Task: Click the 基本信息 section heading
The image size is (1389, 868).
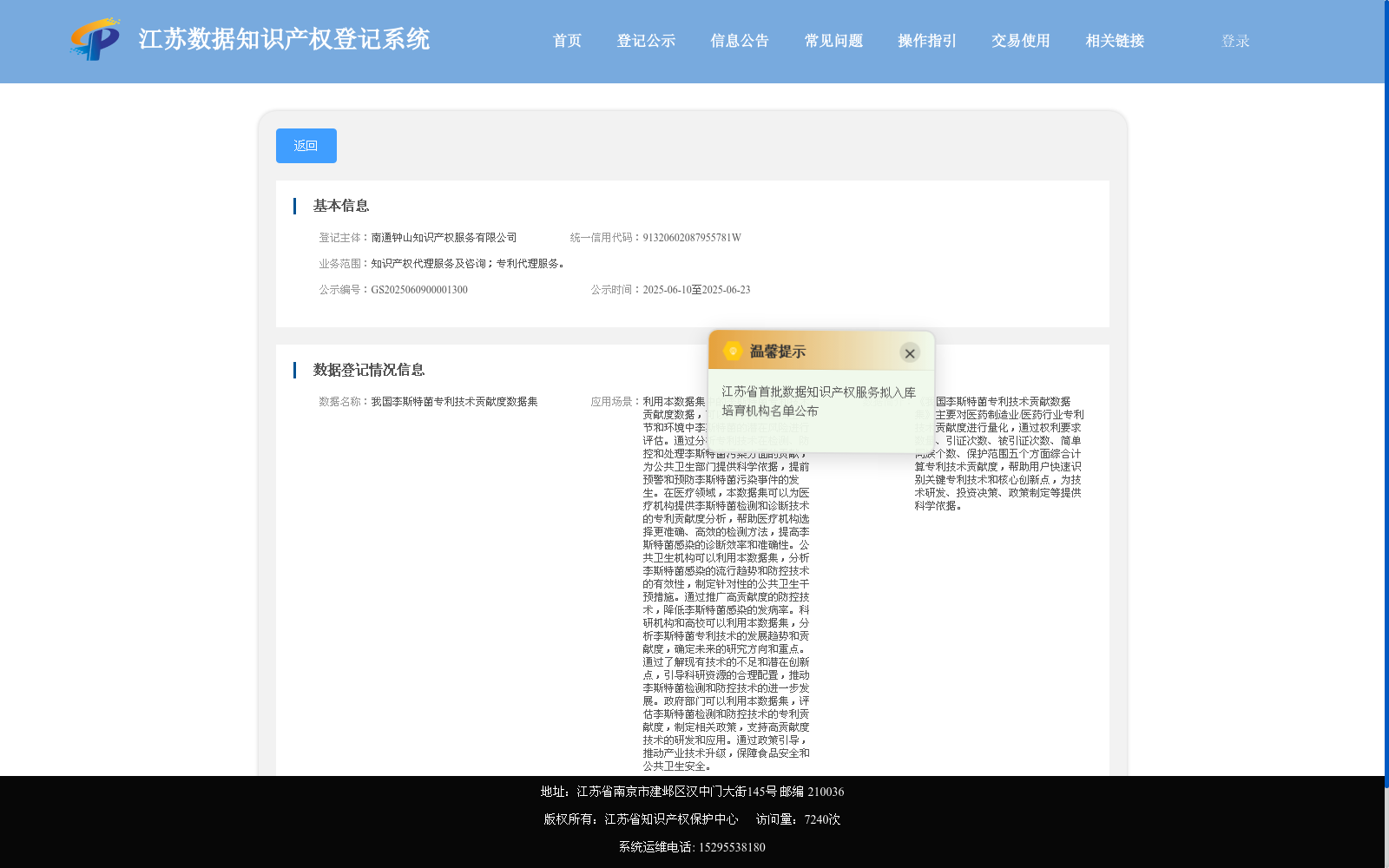Action: [x=341, y=206]
